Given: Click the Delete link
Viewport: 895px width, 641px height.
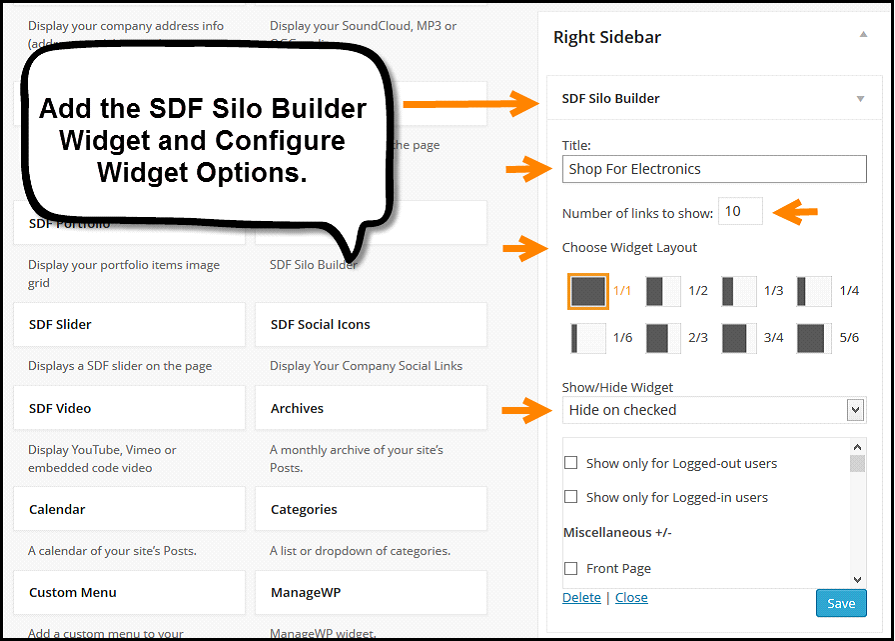Looking at the screenshot, I should 581,598.
